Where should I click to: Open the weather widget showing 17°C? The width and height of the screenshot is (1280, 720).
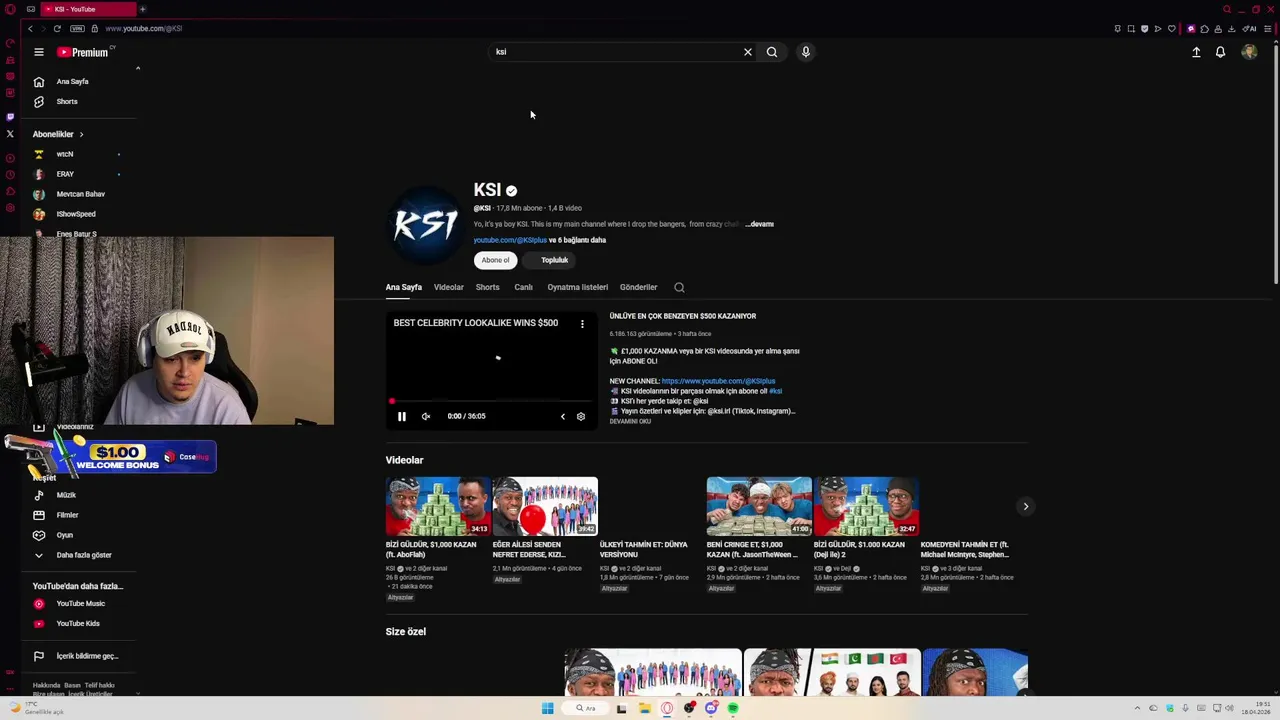pos(36,708)
